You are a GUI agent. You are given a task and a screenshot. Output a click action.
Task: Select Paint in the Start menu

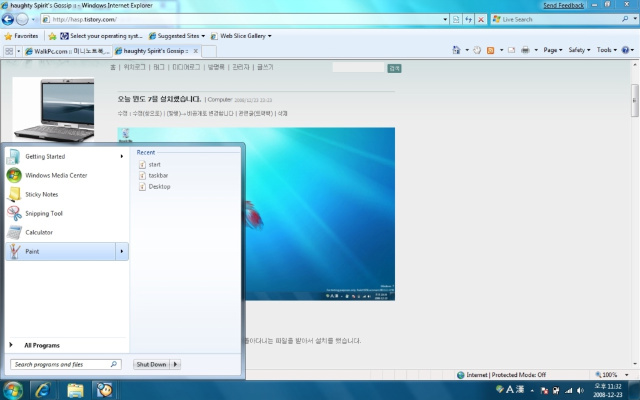click(60, 251)
